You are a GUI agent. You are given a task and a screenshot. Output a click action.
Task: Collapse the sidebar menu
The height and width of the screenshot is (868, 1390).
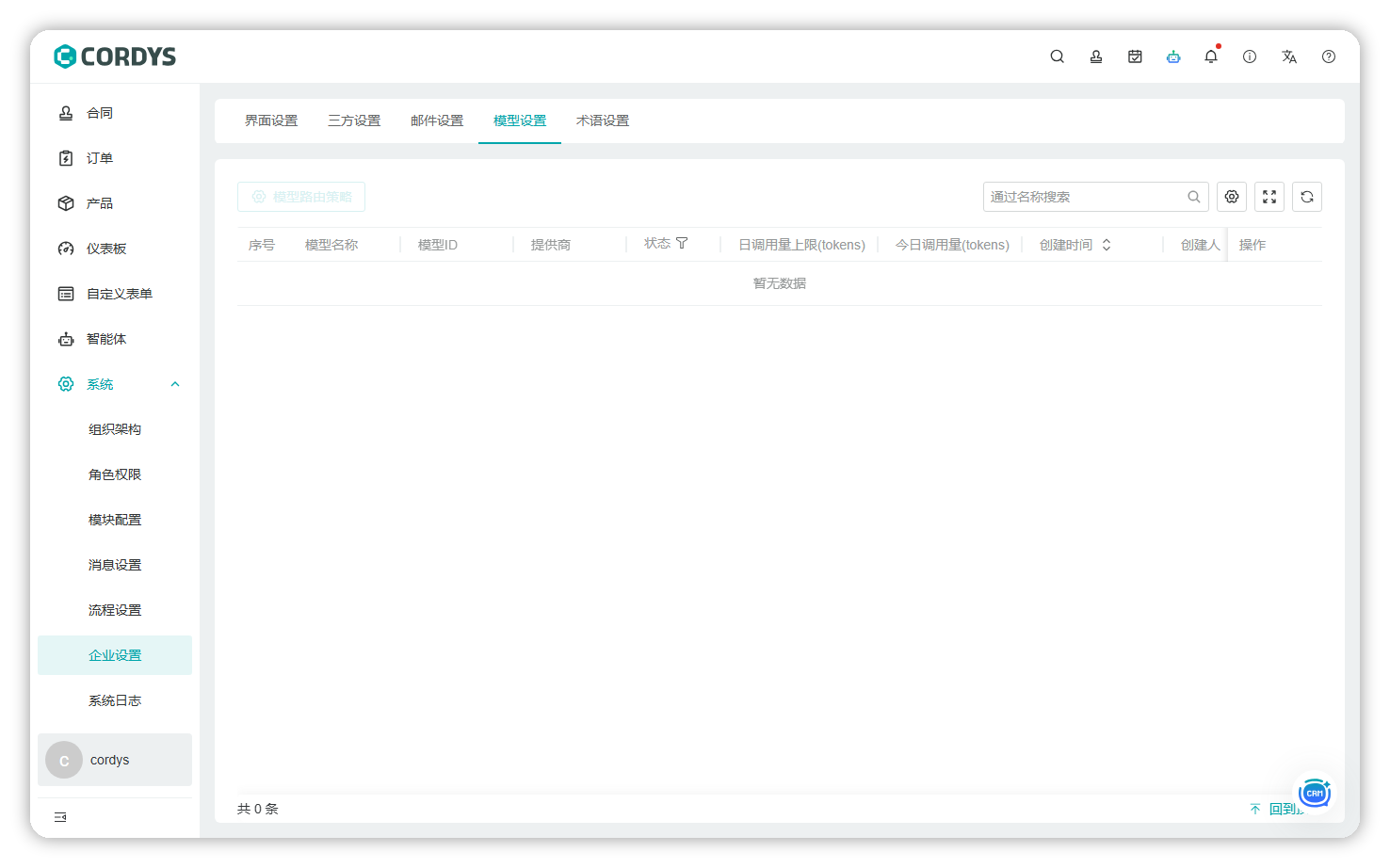[x=60, y=817]
